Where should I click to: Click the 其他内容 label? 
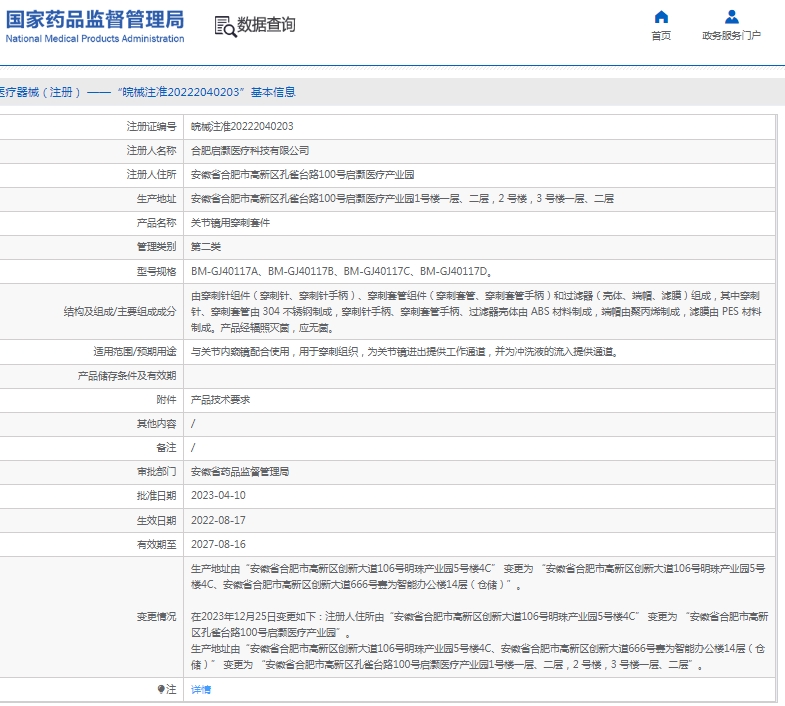156,424
